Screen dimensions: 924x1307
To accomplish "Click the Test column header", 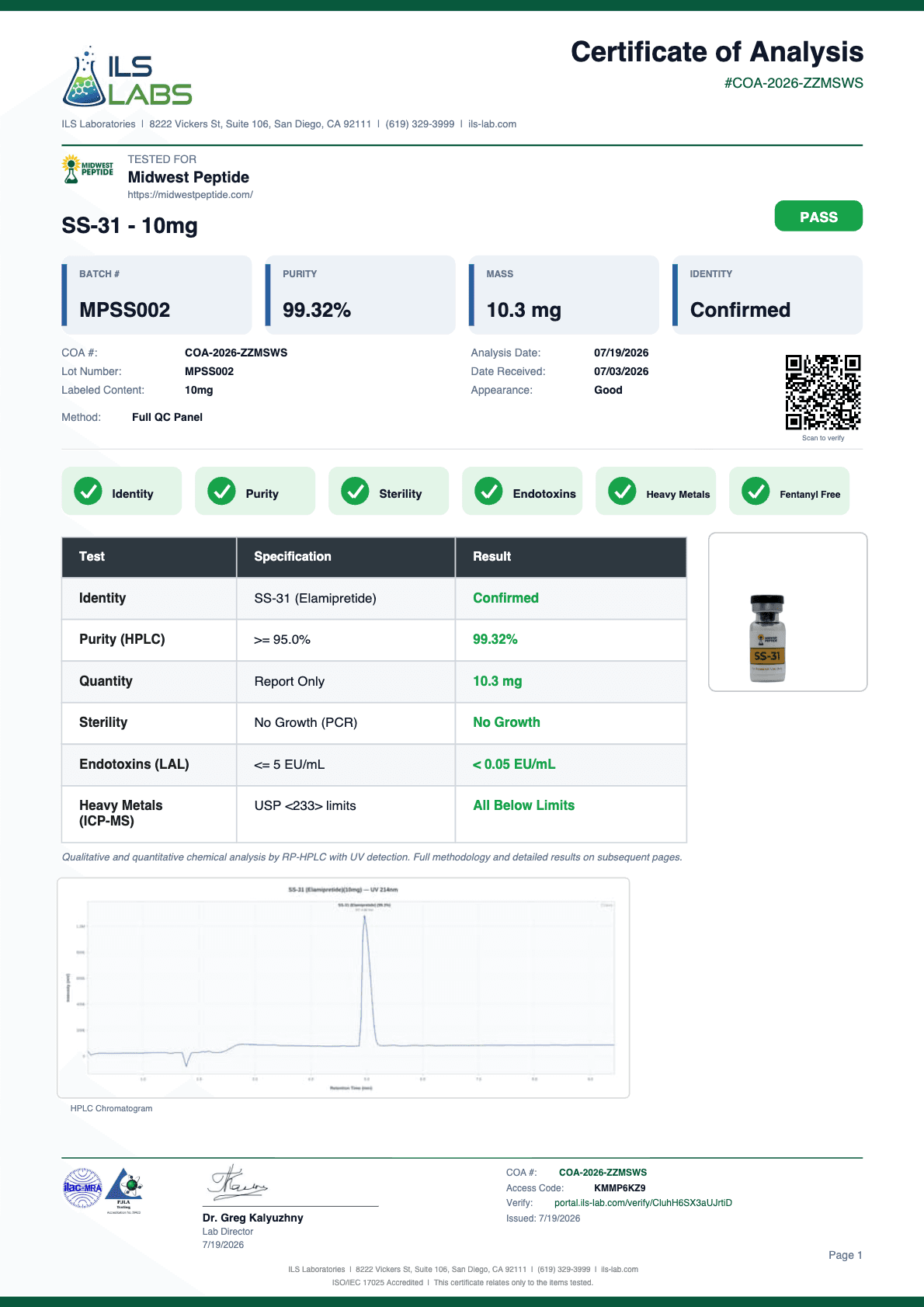I will 149,557.
